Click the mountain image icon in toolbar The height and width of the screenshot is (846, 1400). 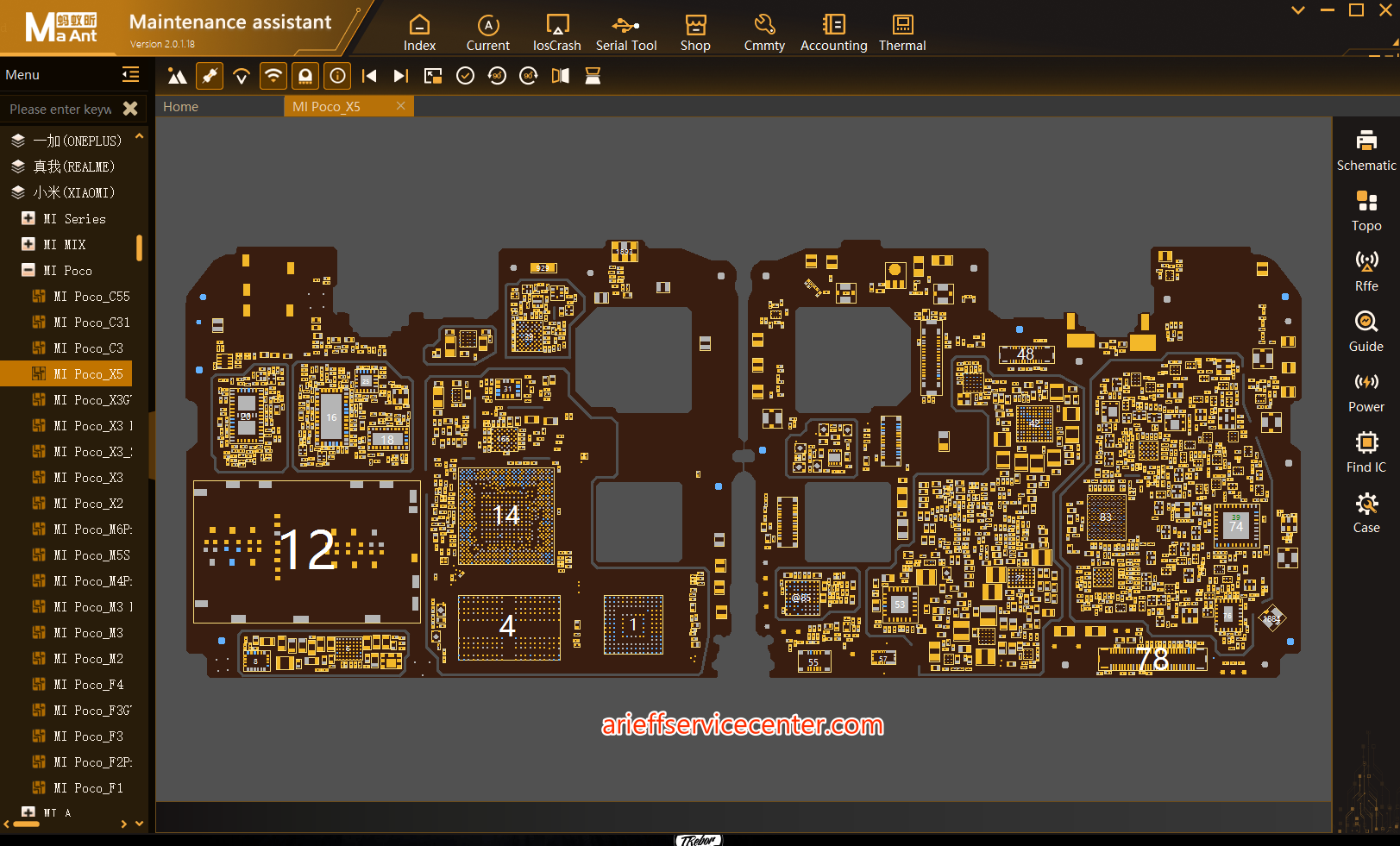click(178, 76)
